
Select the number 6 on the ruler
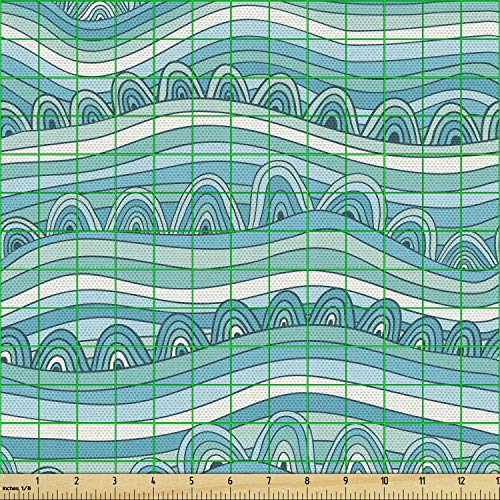click(230, 481)
